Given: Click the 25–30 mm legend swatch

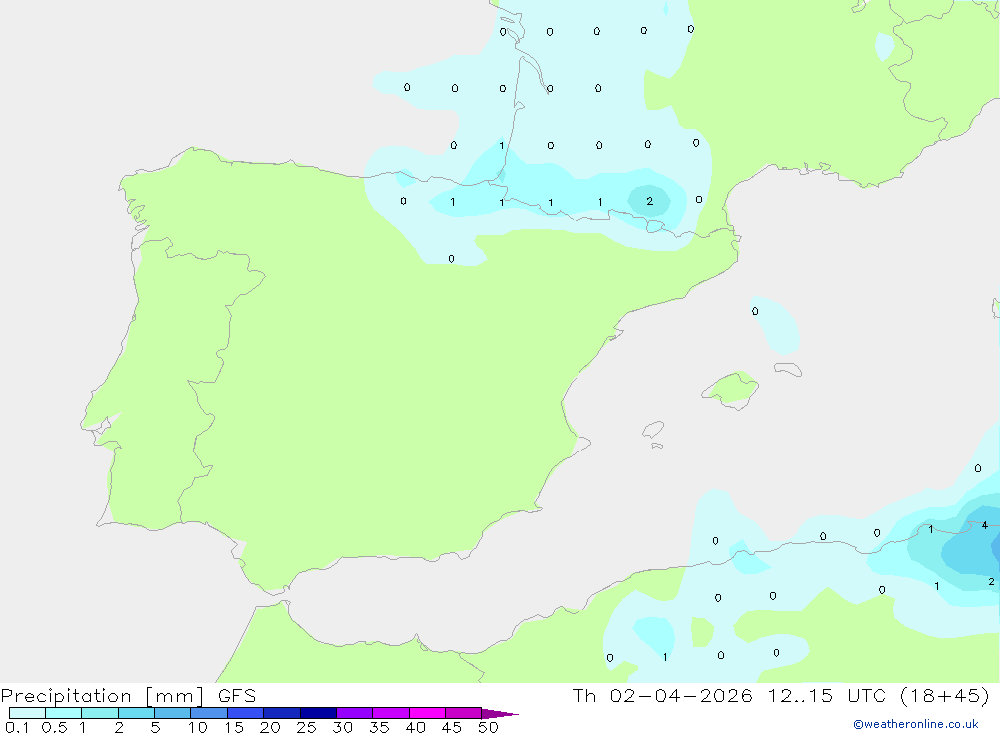Looking at the screenshot, I should [x=318, y=713].
